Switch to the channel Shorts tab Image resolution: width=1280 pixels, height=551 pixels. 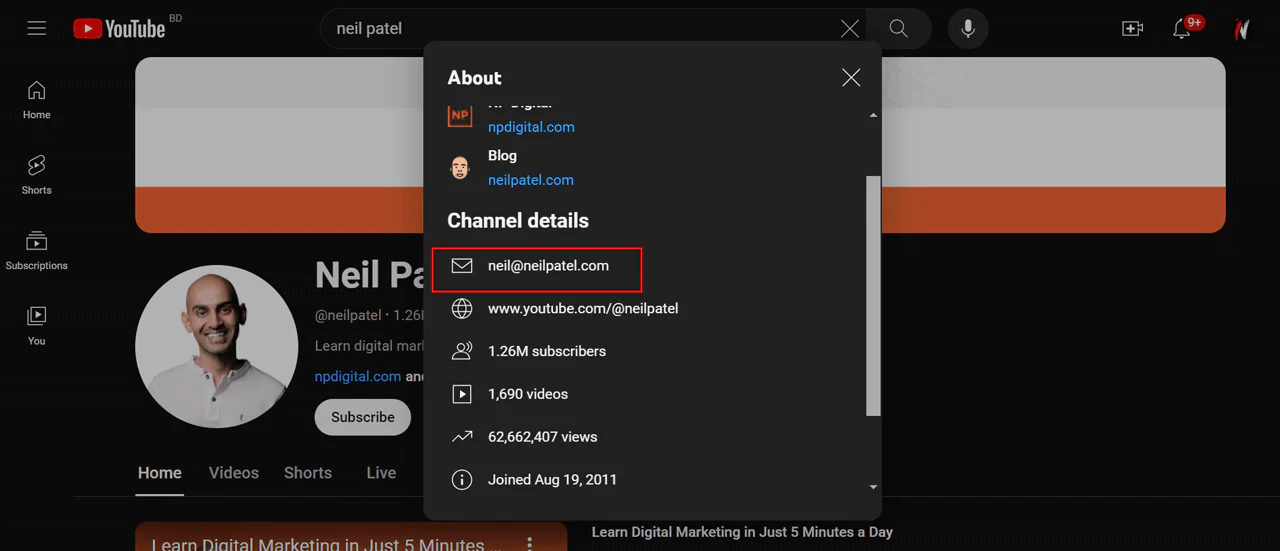point(308,473)
